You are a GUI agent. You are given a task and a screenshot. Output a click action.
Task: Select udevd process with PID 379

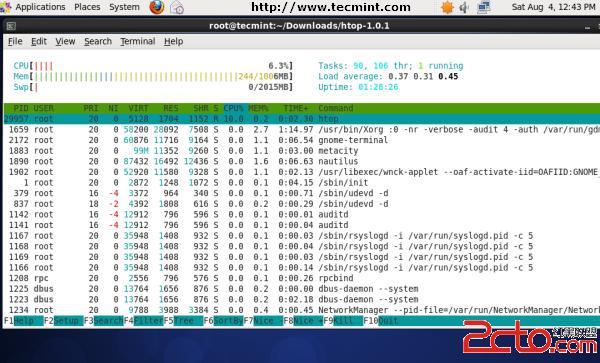tap(302, 193)
